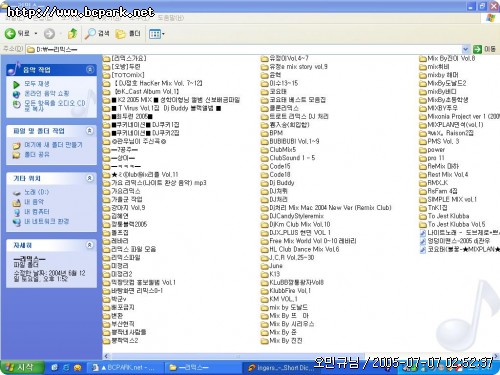The image size is (500, 375).
Task: Select the Free Mix World Vol 0~10 folder
Action: (x=313, y=241)
